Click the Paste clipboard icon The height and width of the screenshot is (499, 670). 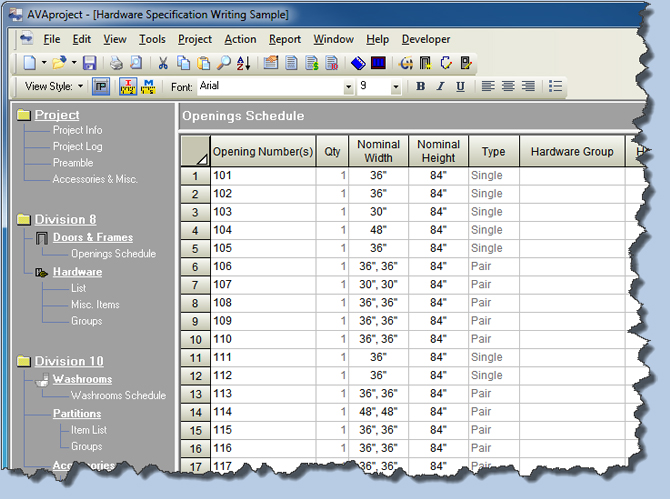204,63
